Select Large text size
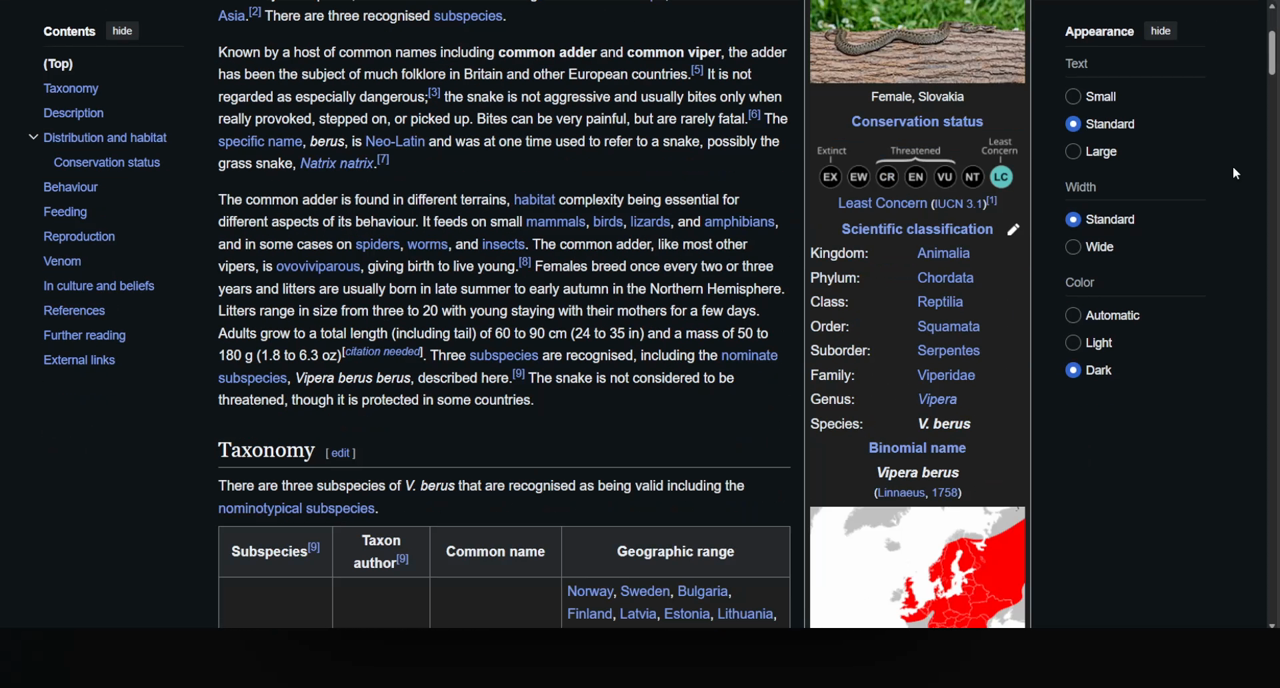The height and width of the screenshot is (688, 1280). (1073, 152)
